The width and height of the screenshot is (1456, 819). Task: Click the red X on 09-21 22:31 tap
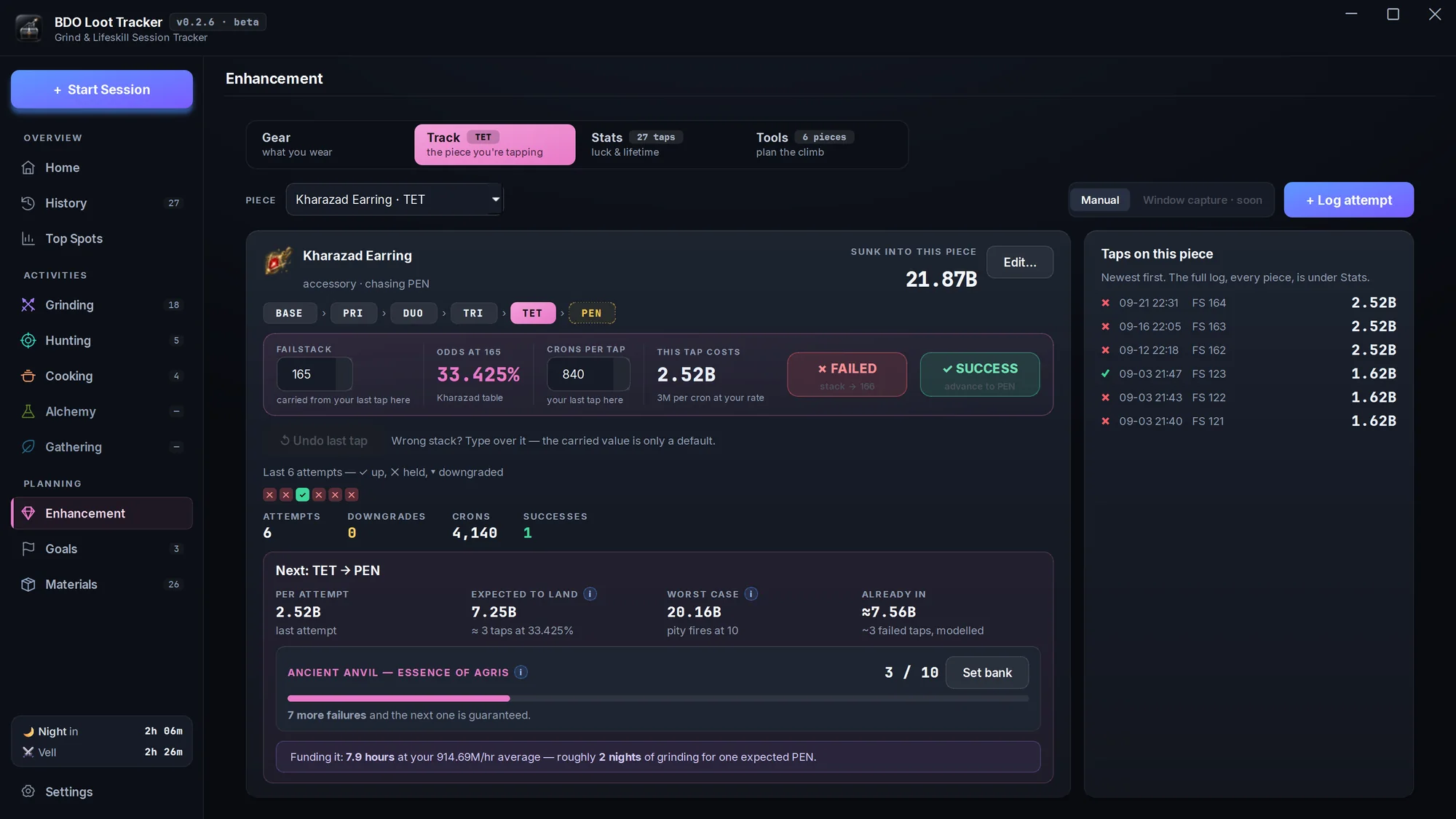pyautogui.click(x=1106, y=303)
